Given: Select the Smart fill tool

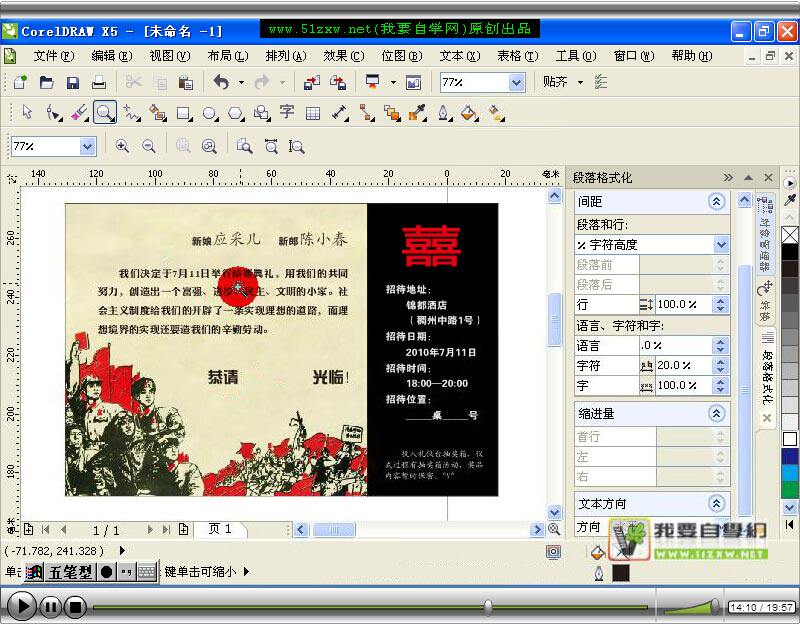Looking at the screenshot, I should 157,112.
